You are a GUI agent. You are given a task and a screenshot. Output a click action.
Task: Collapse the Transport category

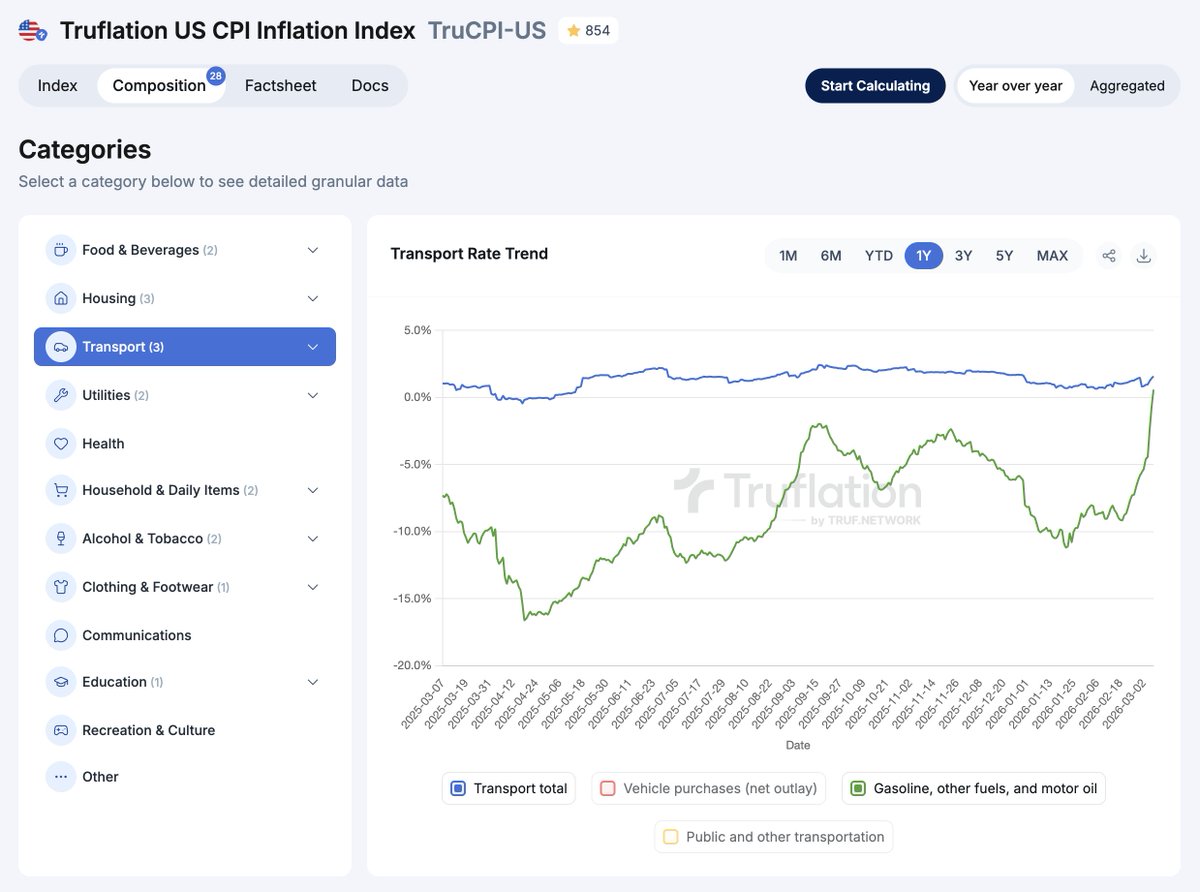pyautogui.click(x=312, y=346)
